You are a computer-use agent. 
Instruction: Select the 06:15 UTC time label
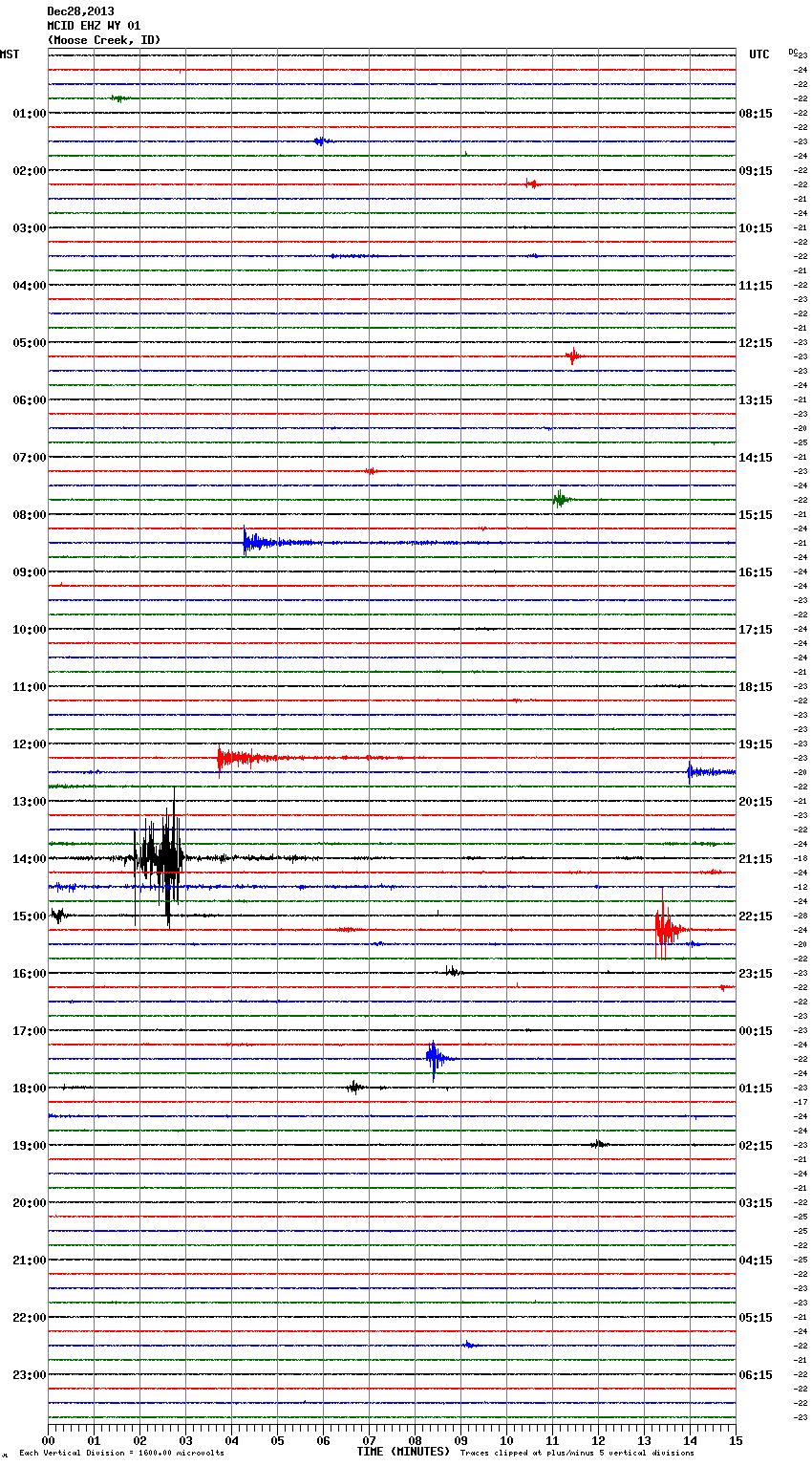pos(756,1375)
